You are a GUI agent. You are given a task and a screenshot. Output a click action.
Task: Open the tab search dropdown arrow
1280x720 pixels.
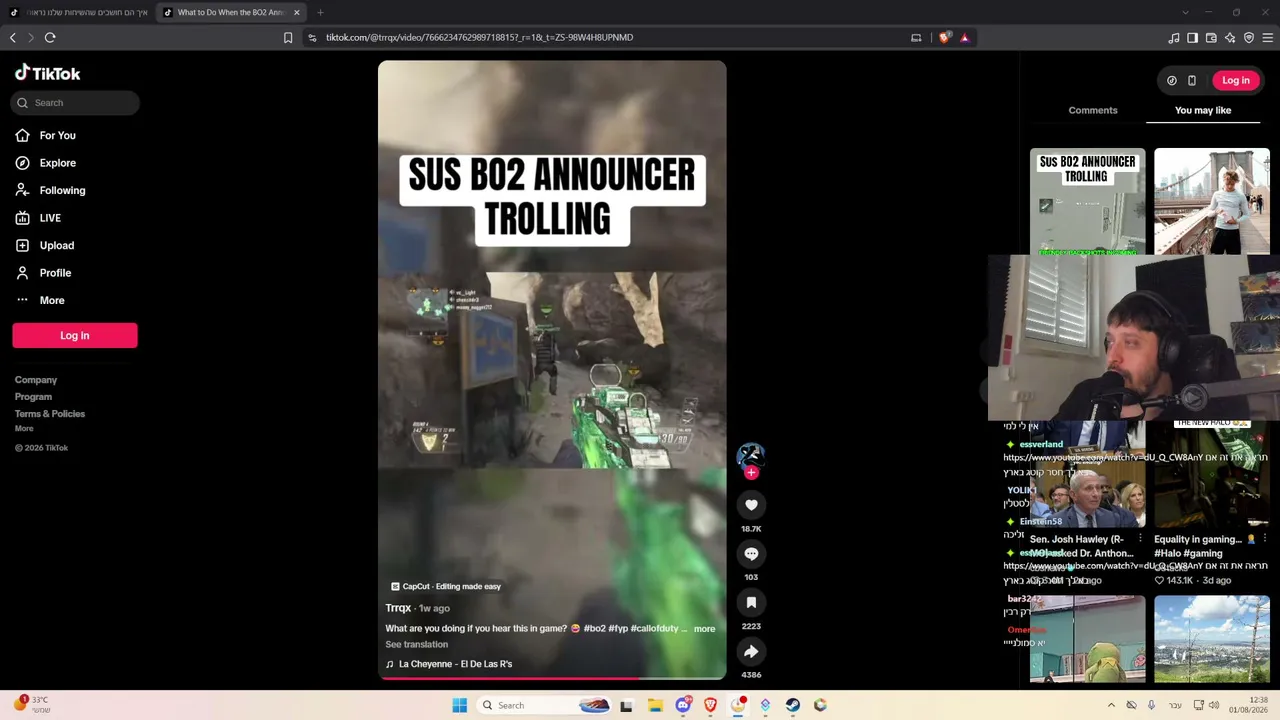(x=1185, y=12)
